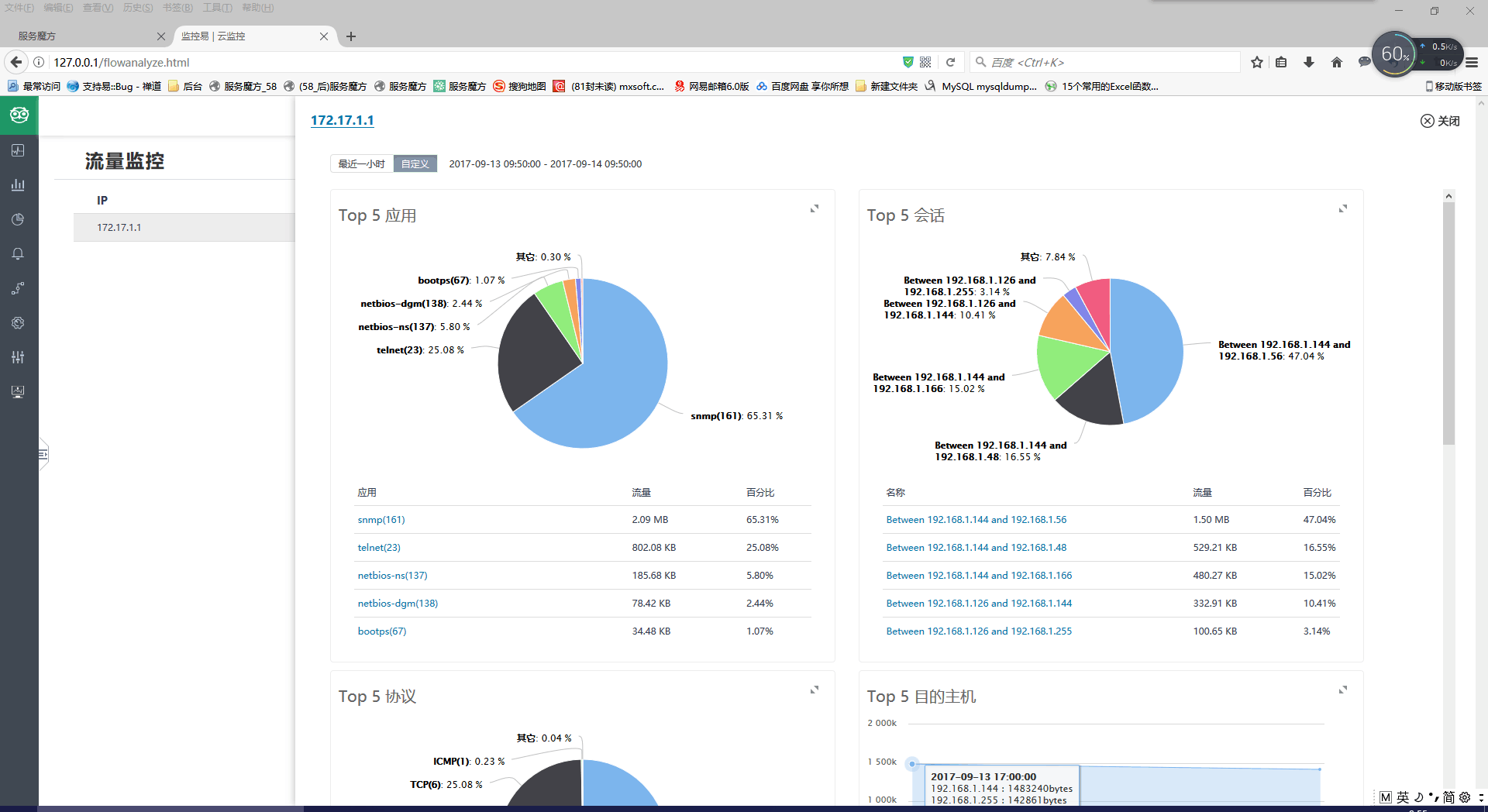Open the 新建文件夹 bookmark folder
The width and height of the screenshot is (1488, 812).
click(887, 86)
